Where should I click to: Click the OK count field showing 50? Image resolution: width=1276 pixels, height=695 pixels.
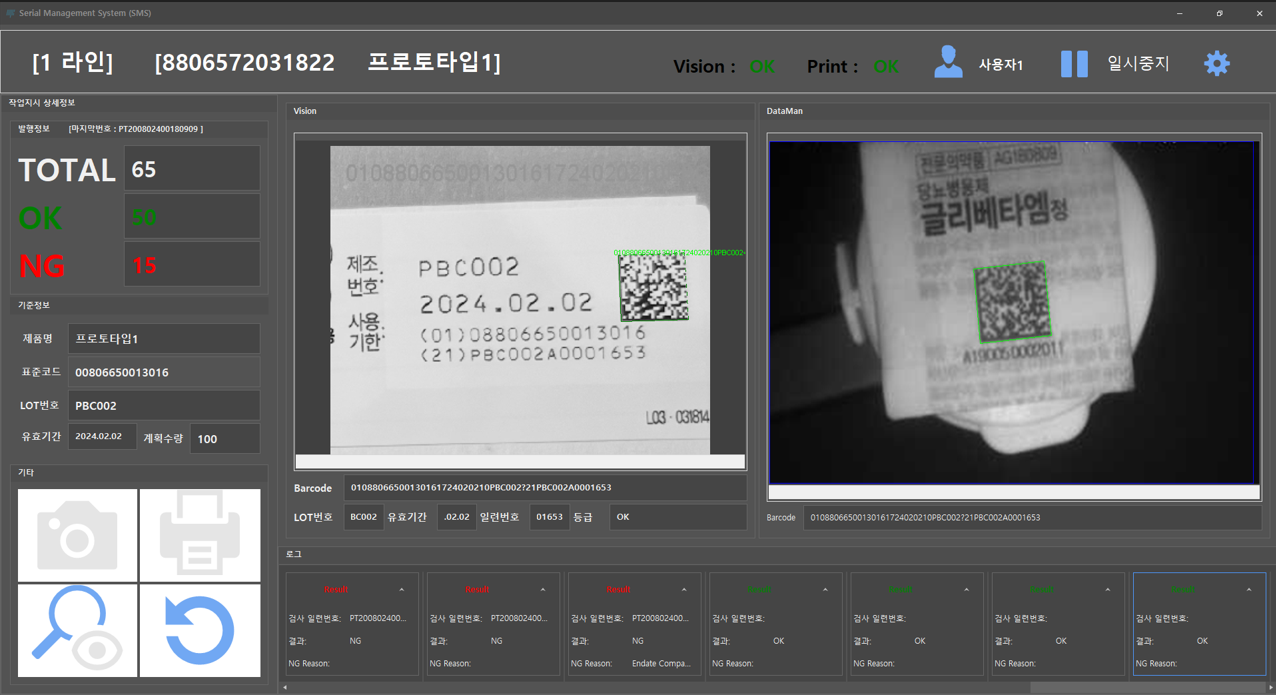(x=192, y=216)
